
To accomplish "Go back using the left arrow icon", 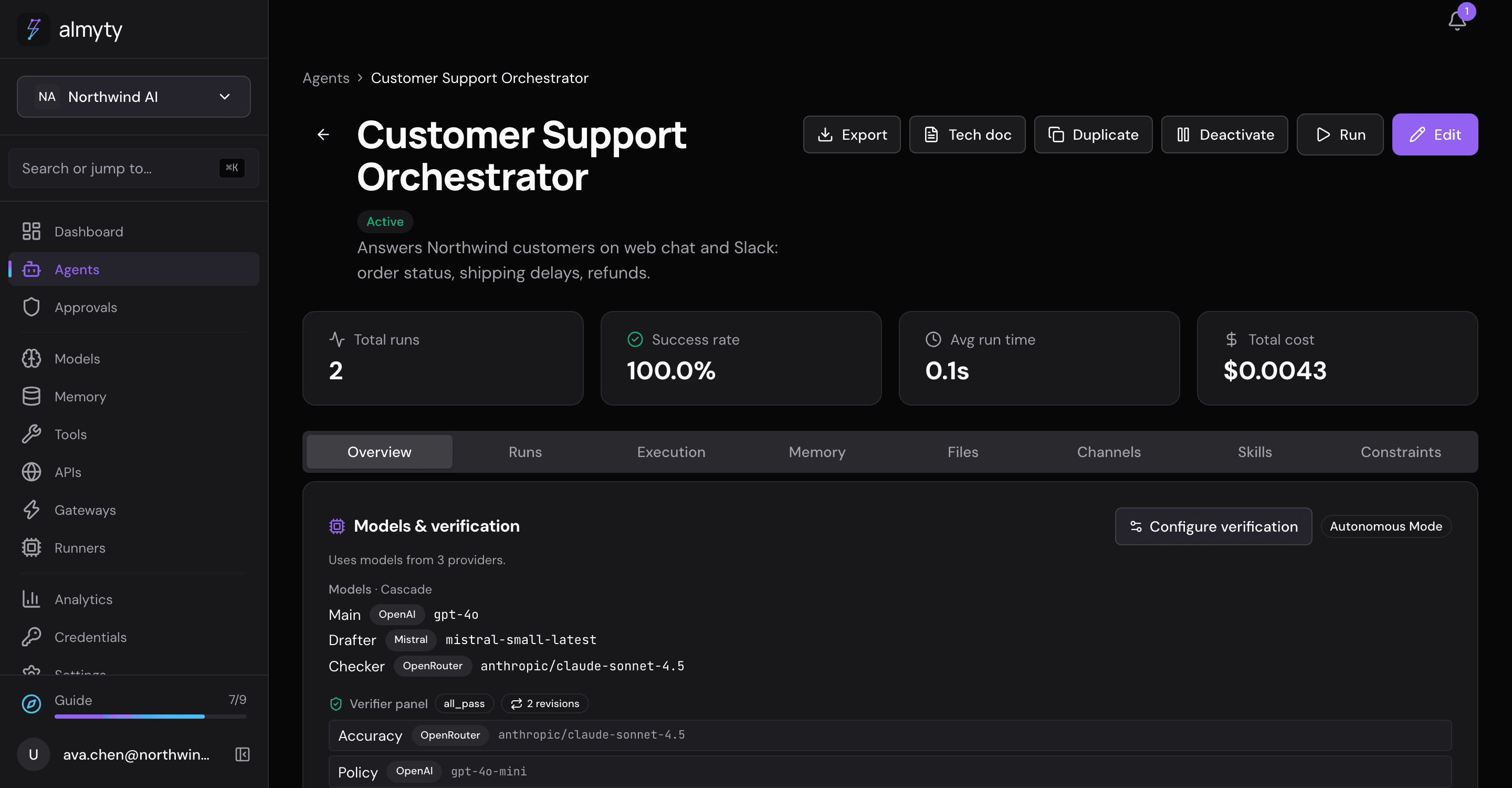I will [323, 134].
